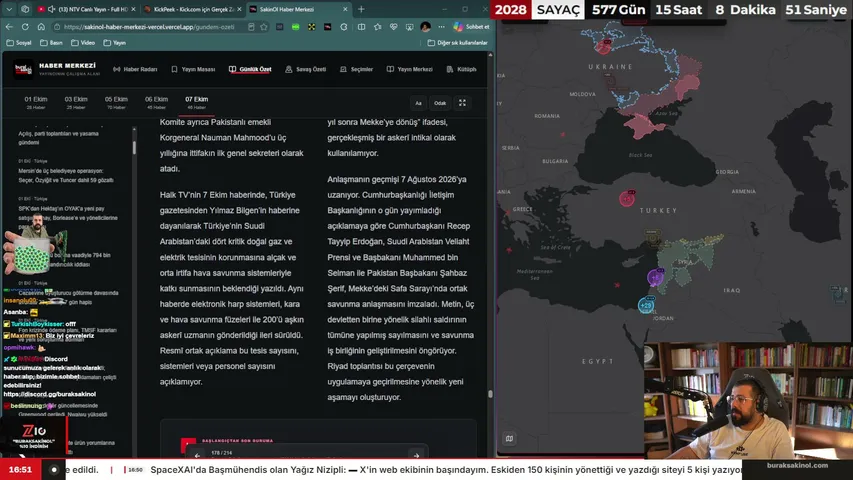Click the address bar URL field
Viewport: 853px width, 480px height.
point(150,27)
